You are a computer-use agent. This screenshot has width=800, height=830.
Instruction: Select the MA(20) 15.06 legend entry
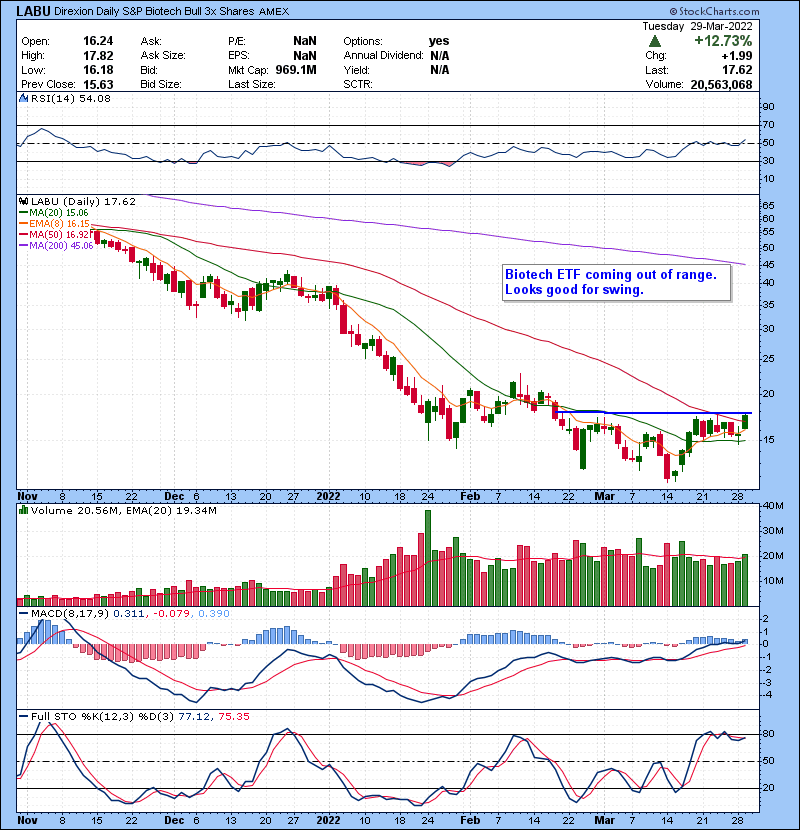(54, 212)
